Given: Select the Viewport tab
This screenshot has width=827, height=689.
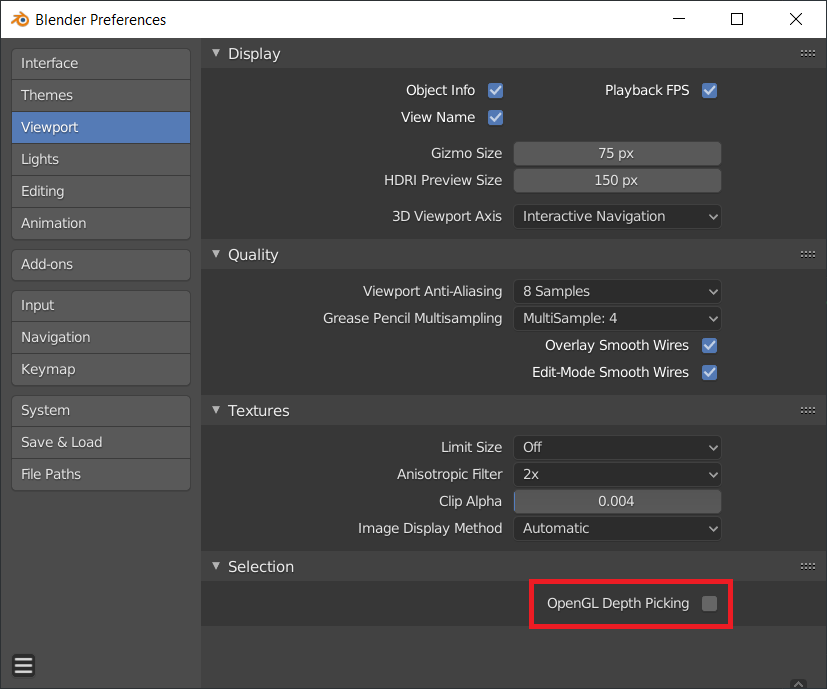Looking at the screenshot, I should [x=101, y=127].
